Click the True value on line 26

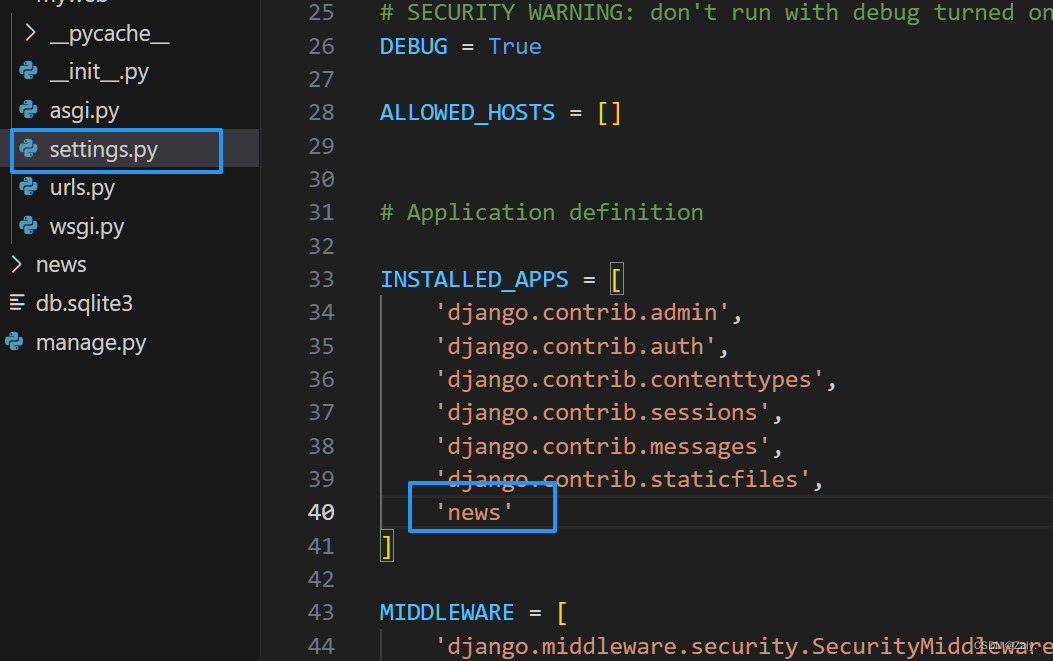point(515,46)
